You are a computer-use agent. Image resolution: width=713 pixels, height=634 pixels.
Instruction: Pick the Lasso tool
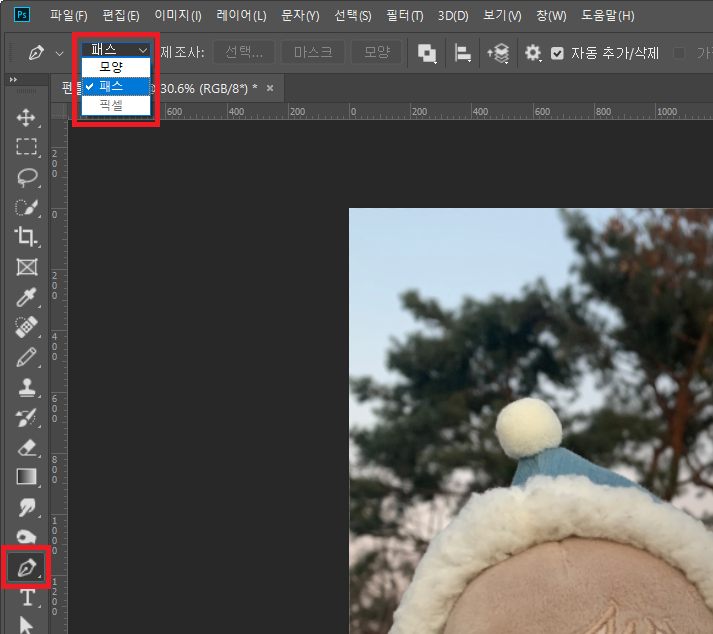point(26,177)
